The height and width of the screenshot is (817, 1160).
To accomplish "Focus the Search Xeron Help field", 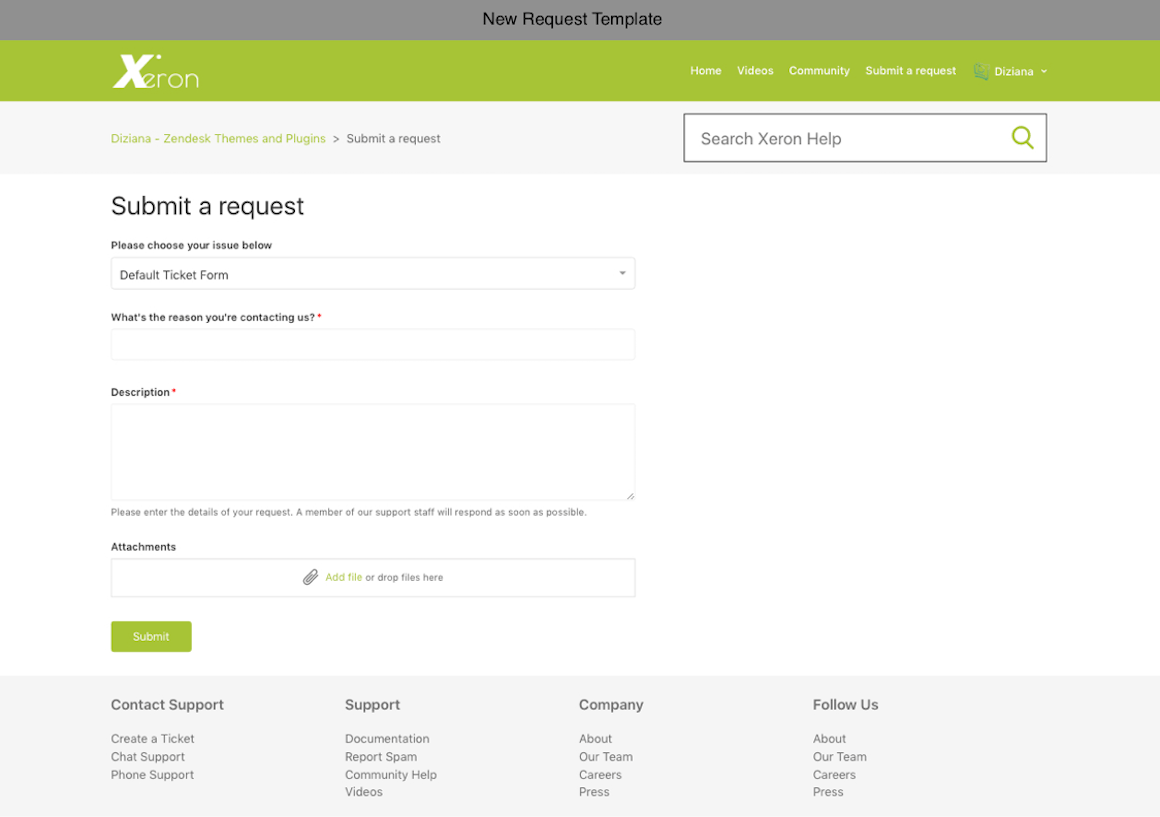I will tap(845, 138).
